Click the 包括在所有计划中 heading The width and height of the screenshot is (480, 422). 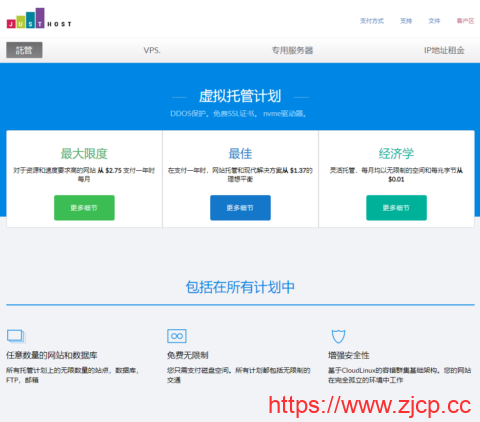240,287
